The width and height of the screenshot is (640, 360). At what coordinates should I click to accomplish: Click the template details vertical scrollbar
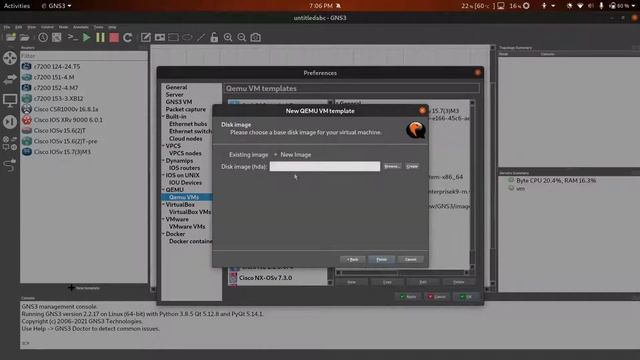472,186
